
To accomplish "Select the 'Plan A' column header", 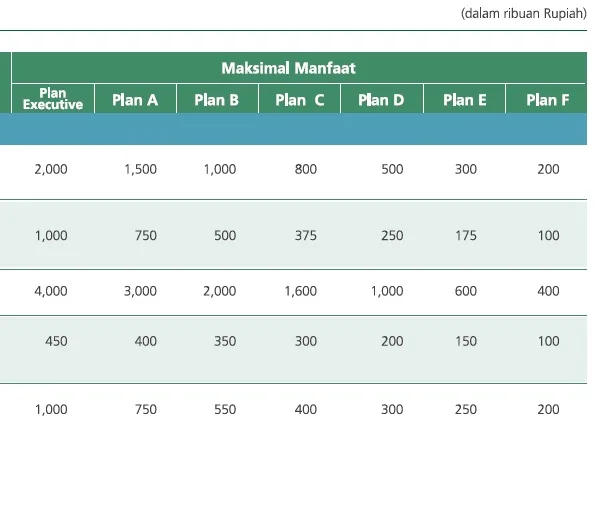I will [135, 100].
